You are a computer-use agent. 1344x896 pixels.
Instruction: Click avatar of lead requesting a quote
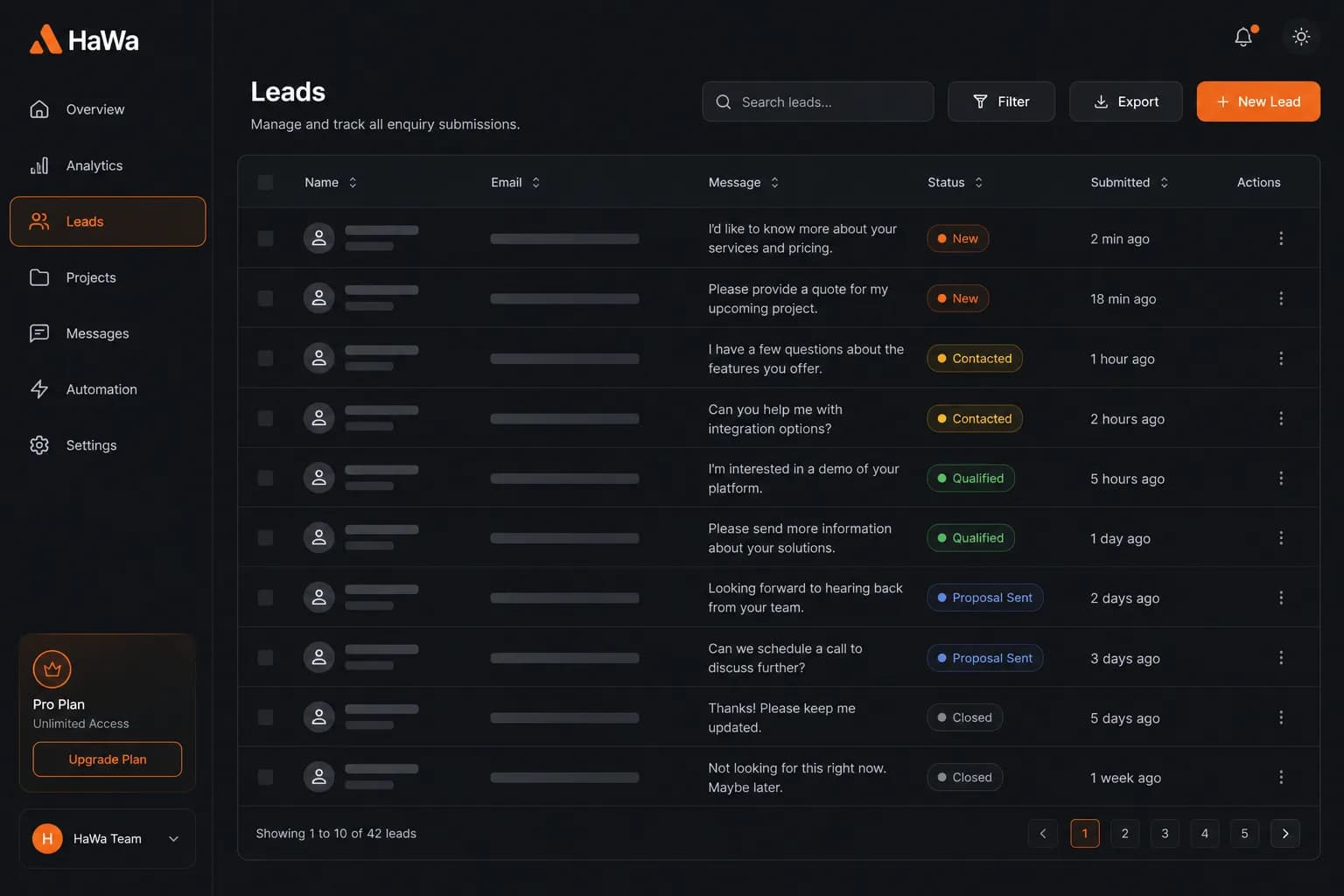319,298
